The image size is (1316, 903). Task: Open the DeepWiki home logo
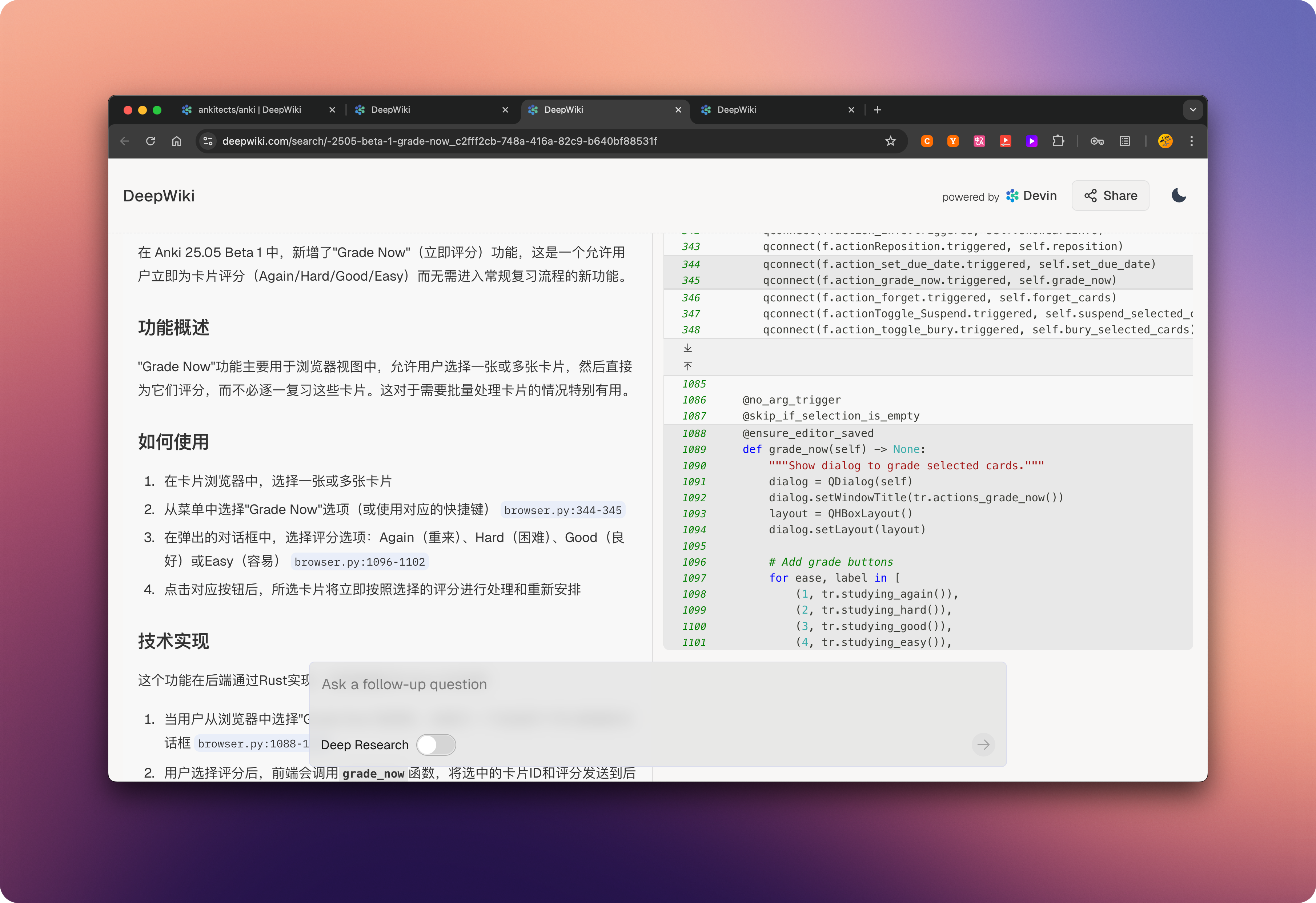[x=159, y=196]
